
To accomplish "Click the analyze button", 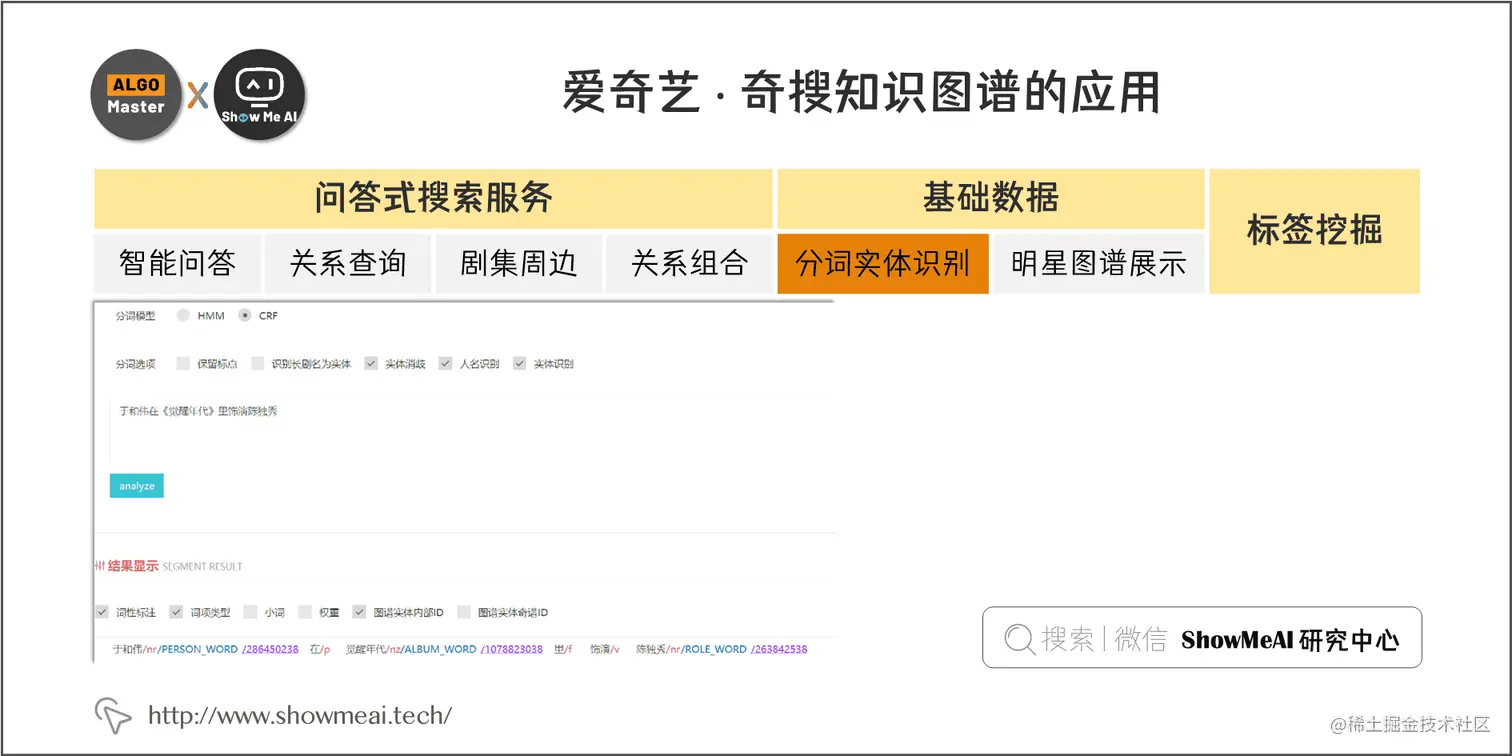I will click(136, 485).
